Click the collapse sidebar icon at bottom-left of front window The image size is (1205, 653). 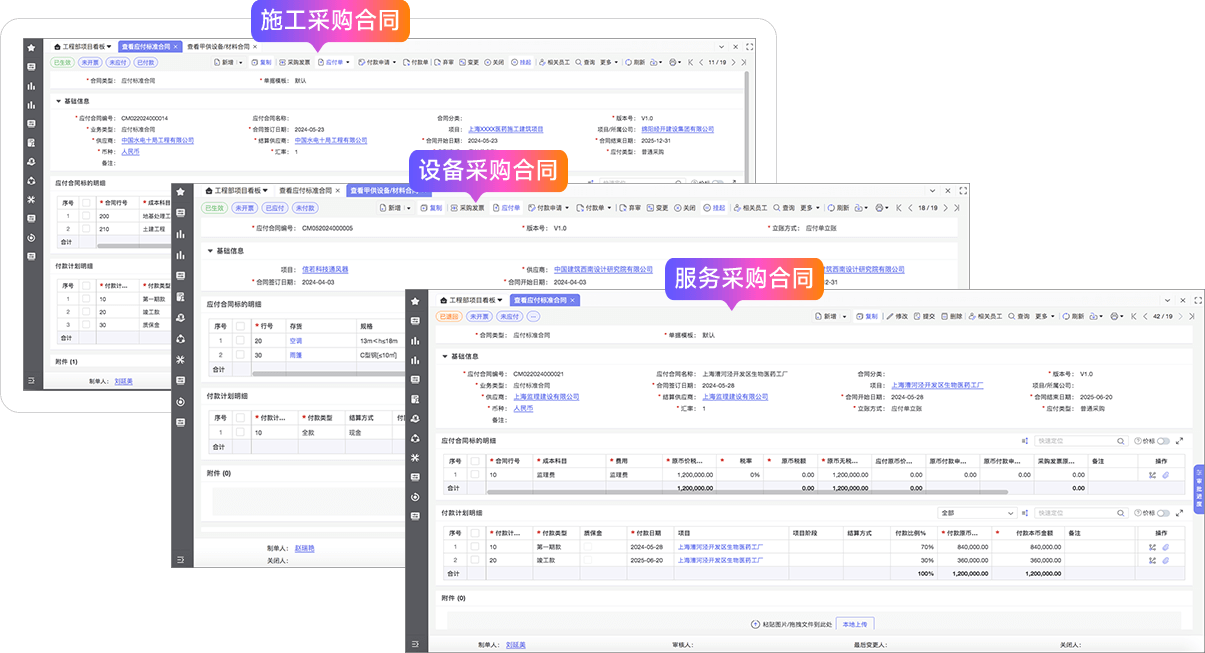(x=416, y=644)
